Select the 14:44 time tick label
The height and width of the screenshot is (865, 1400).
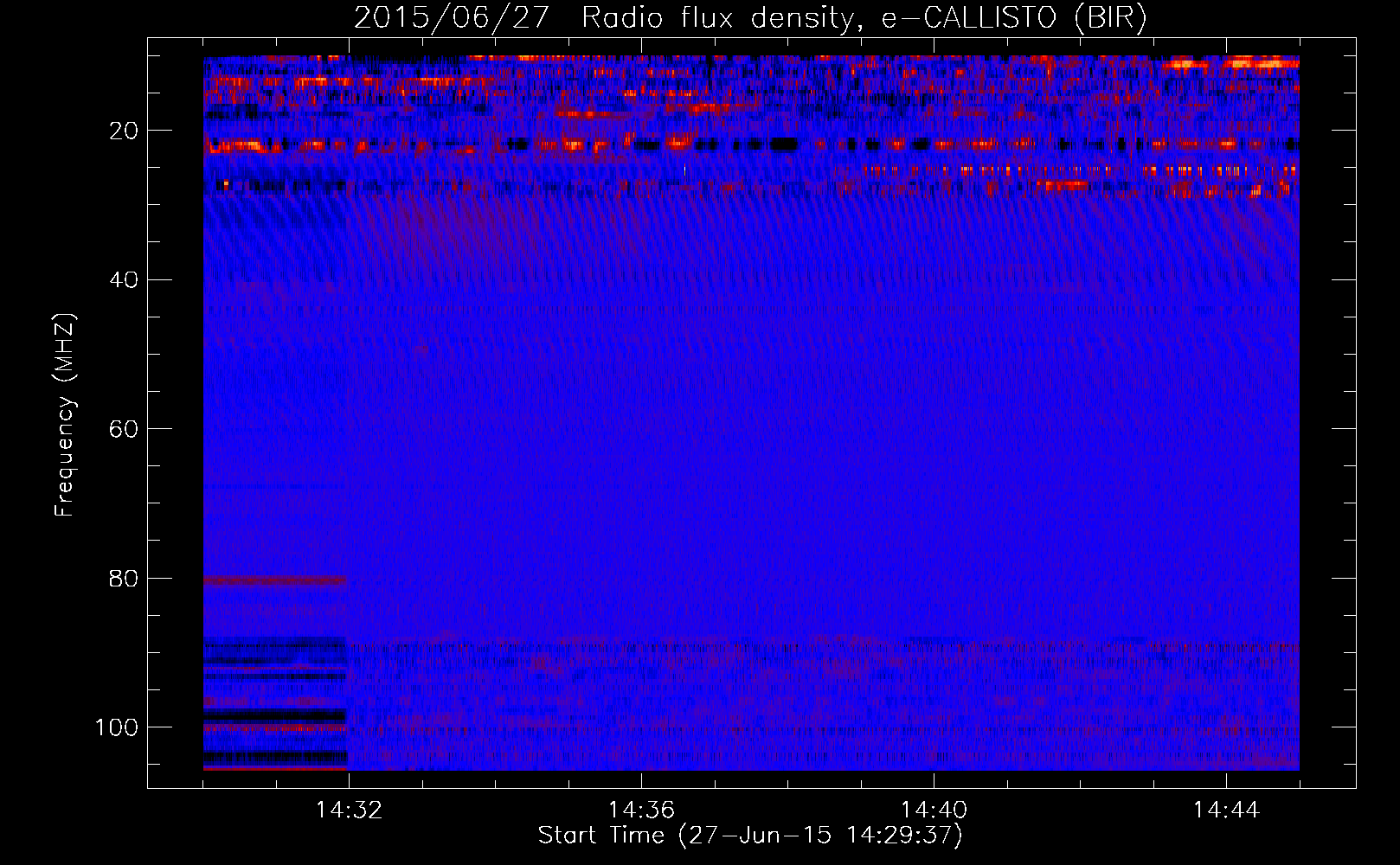click(1226, 811)
